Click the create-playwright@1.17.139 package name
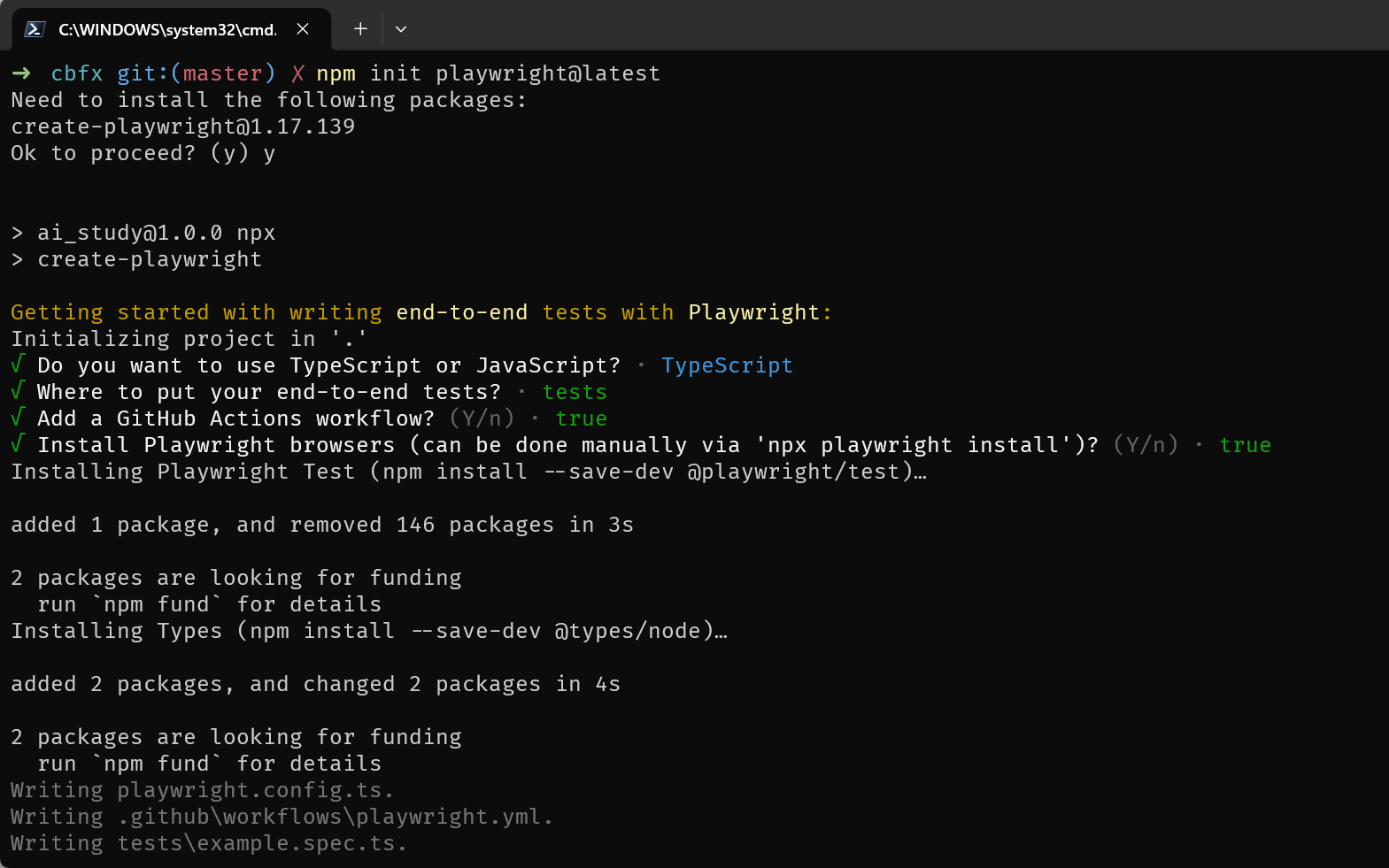Screen dimensions: 1389x868 point(182,127)
